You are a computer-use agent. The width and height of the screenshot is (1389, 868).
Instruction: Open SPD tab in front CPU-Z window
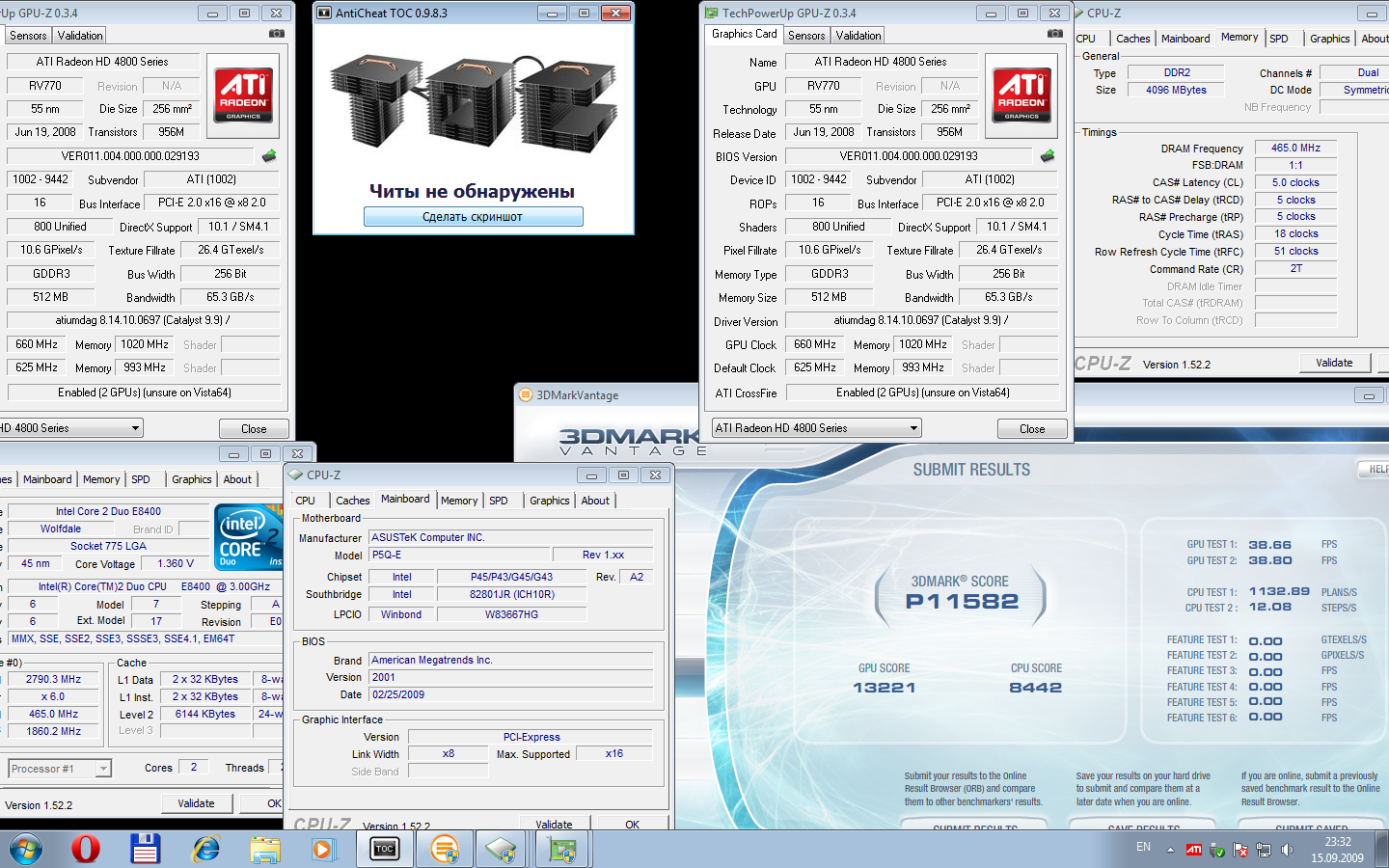tap(498, 501)
